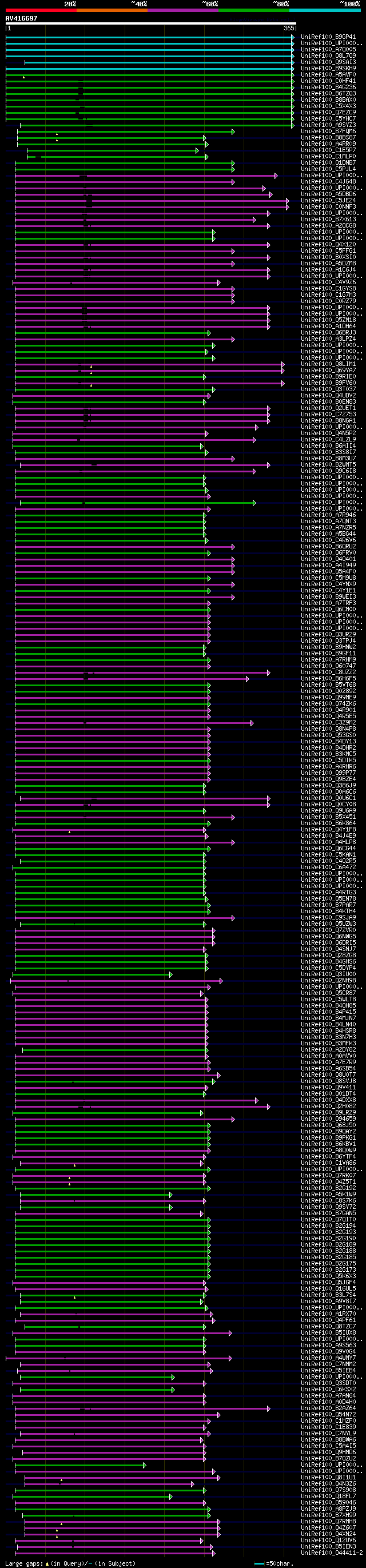The image size is (366, 1568).
Task: Select hit label UniRef100_Q7EZC9
Action: [328, 113]
